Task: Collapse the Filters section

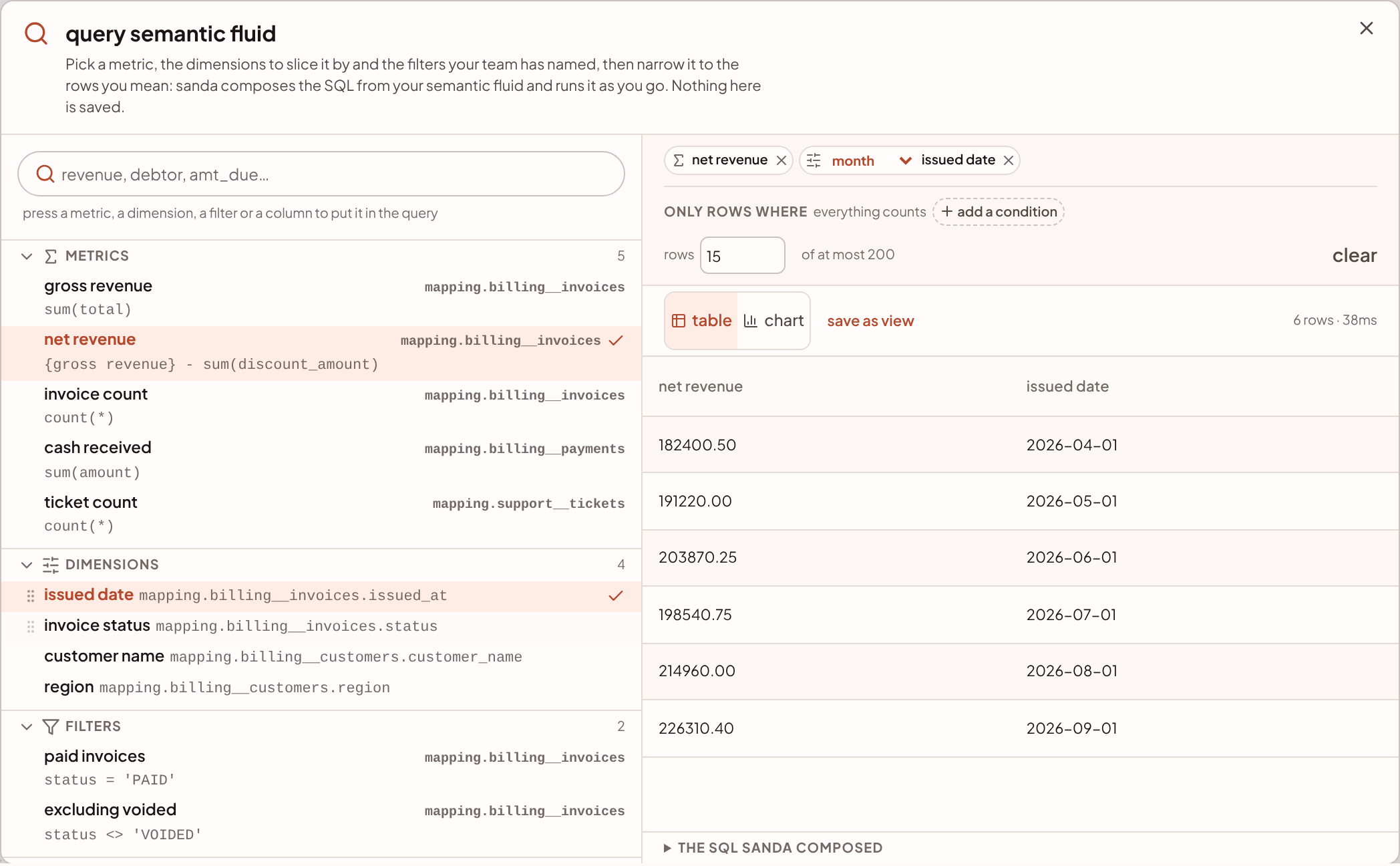Action: pos(27,726)
